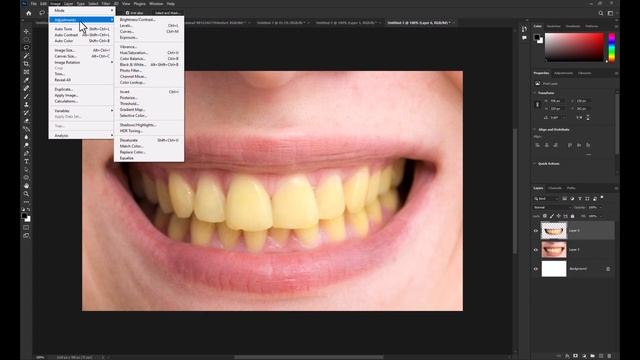Image resolution: width=640 pixels, height=360 pixels.
Task: Select the History Brush tool
Action: [x=26, y=113]
